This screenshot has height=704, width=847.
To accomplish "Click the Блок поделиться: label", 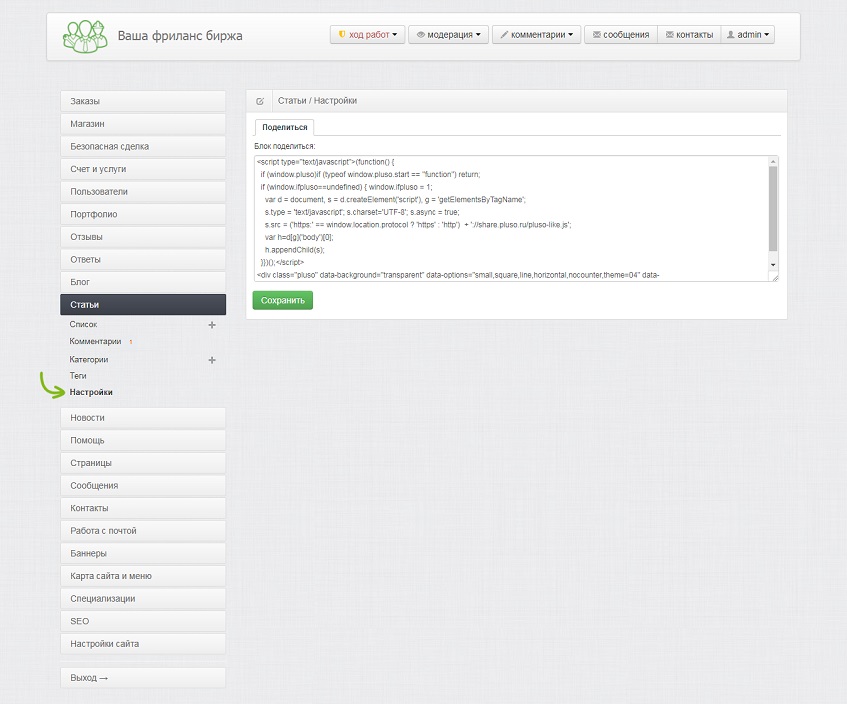I will 285,146.
